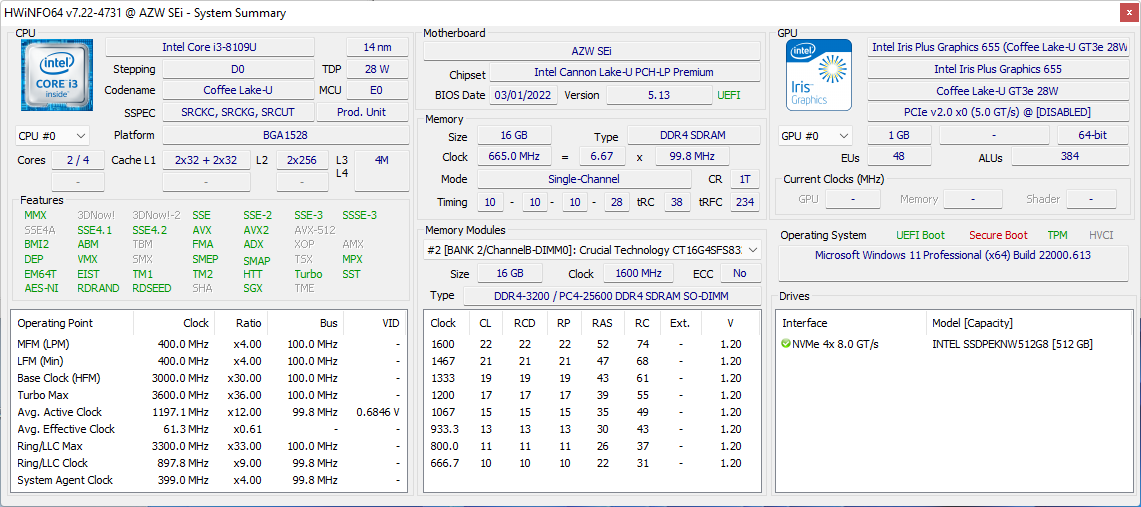Image resolution: width=1141 pixels, height=507 pixels.
Task: Click the PCIe v2.0 bus info field
Action: point(998,112)
